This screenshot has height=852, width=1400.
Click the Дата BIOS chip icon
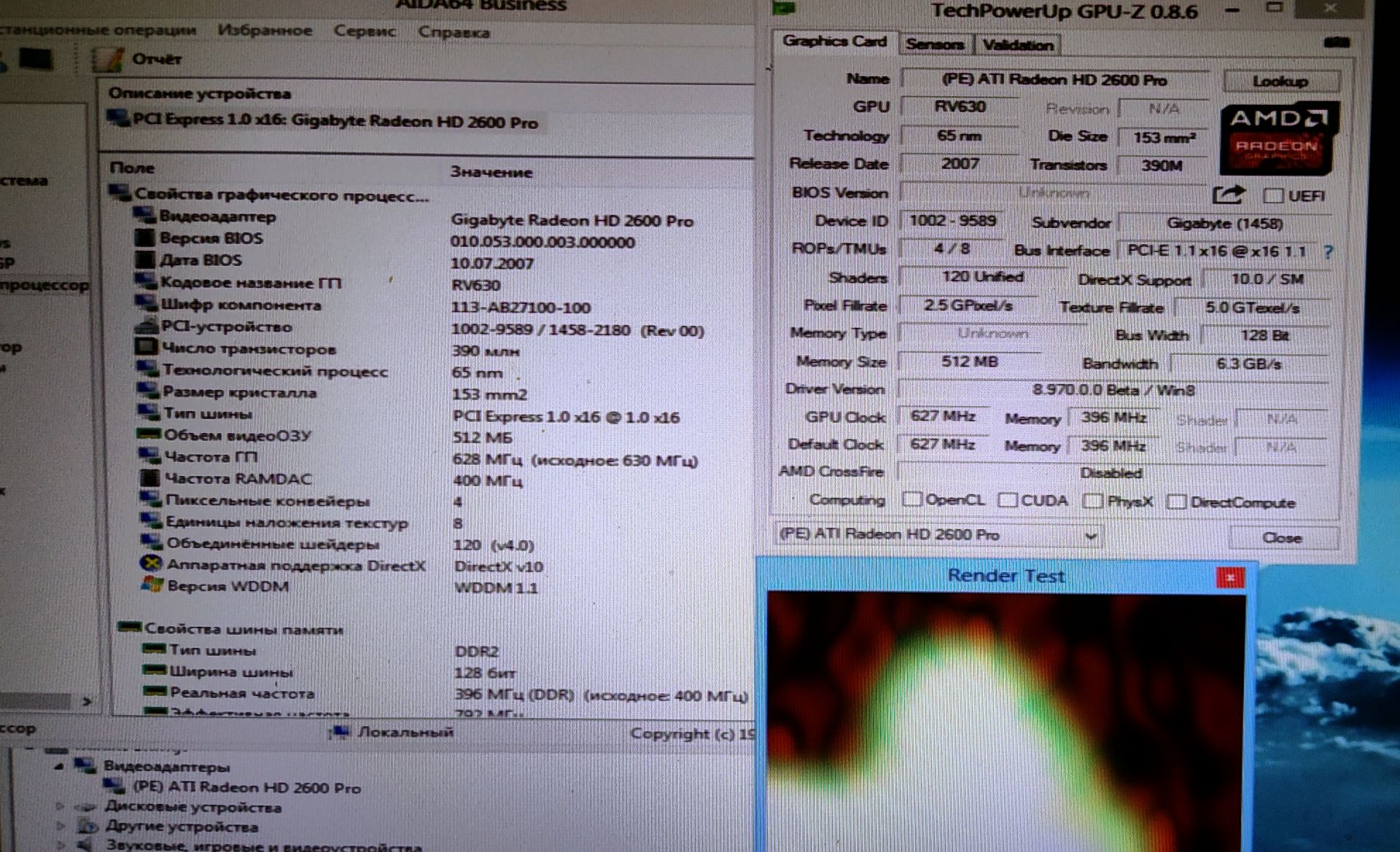(146, 259)
